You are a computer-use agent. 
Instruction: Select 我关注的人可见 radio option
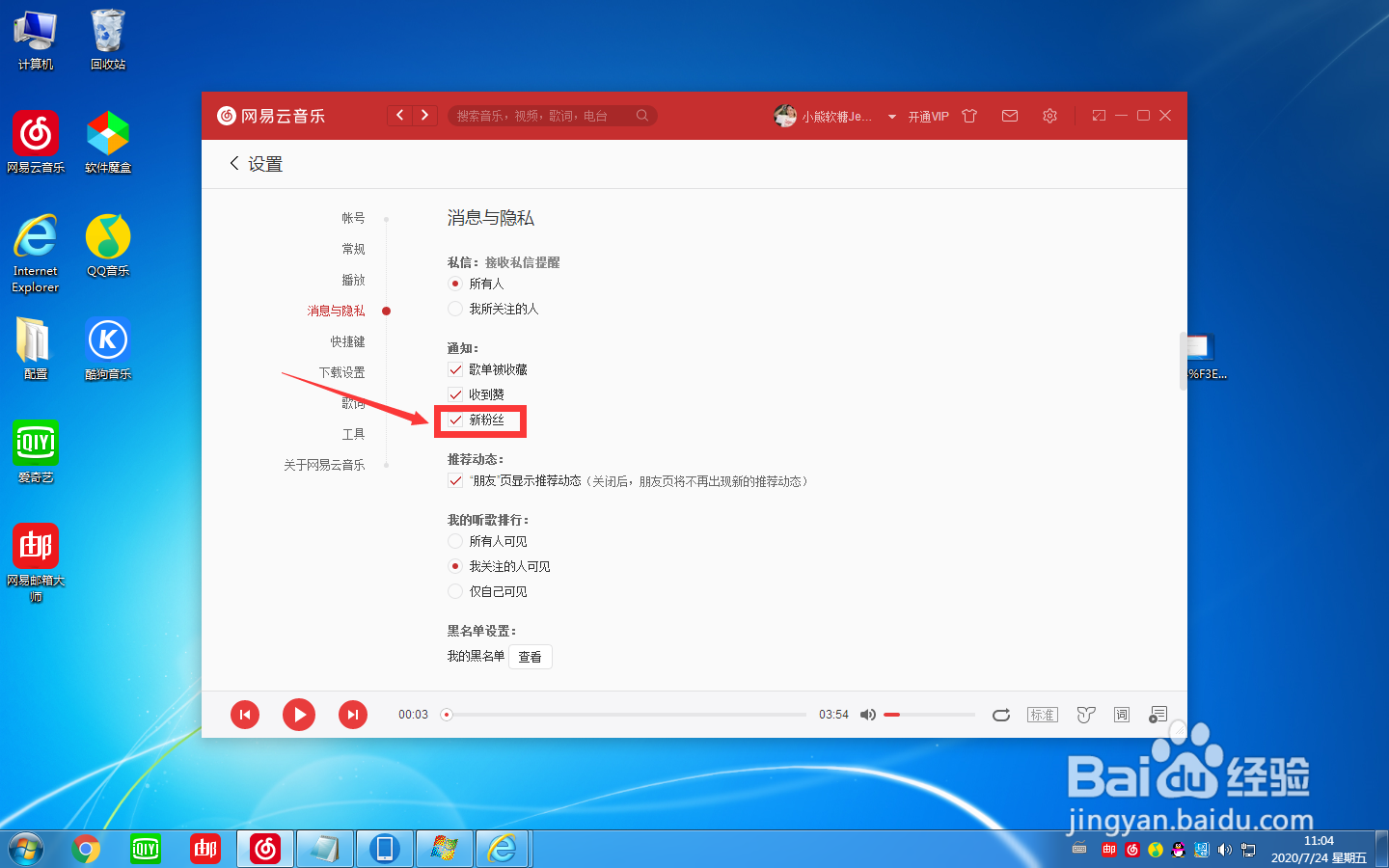coord(455,566)
